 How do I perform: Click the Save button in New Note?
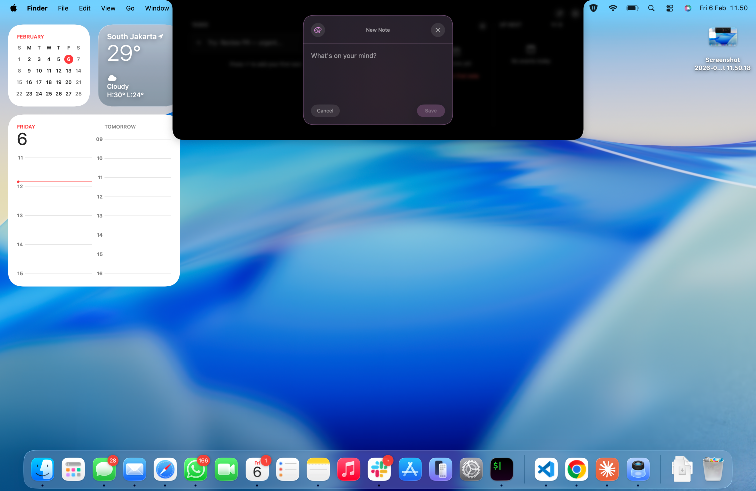tap(430, 111)
